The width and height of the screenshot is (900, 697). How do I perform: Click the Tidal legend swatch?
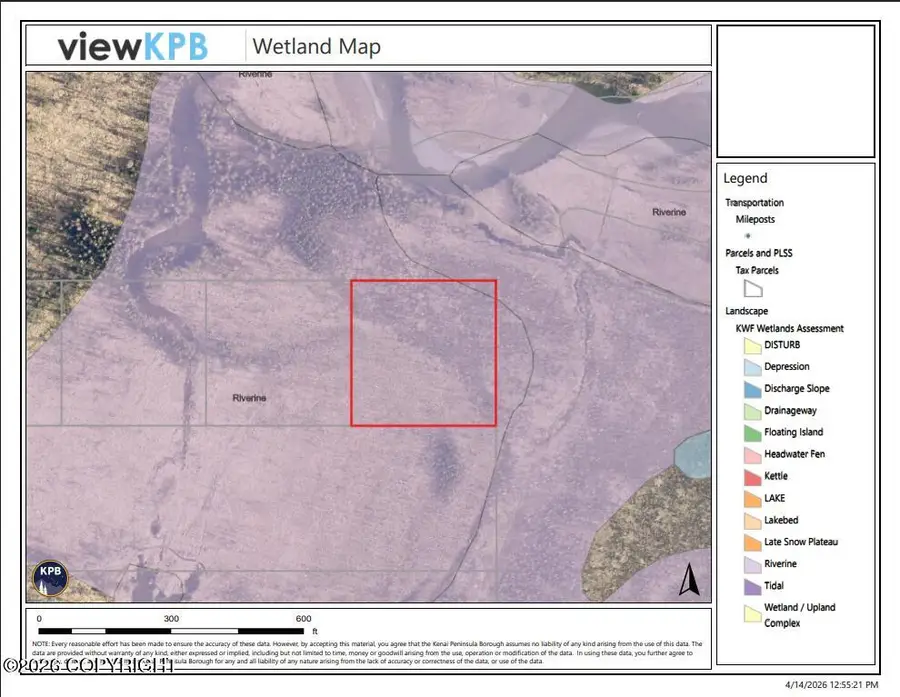pyautogui.click(x=752, y=587)
